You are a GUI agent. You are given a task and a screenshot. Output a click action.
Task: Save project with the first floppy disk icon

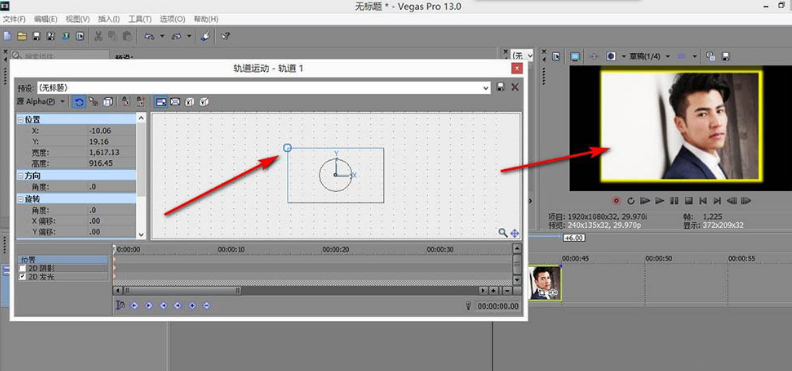(x=36, y=36)
